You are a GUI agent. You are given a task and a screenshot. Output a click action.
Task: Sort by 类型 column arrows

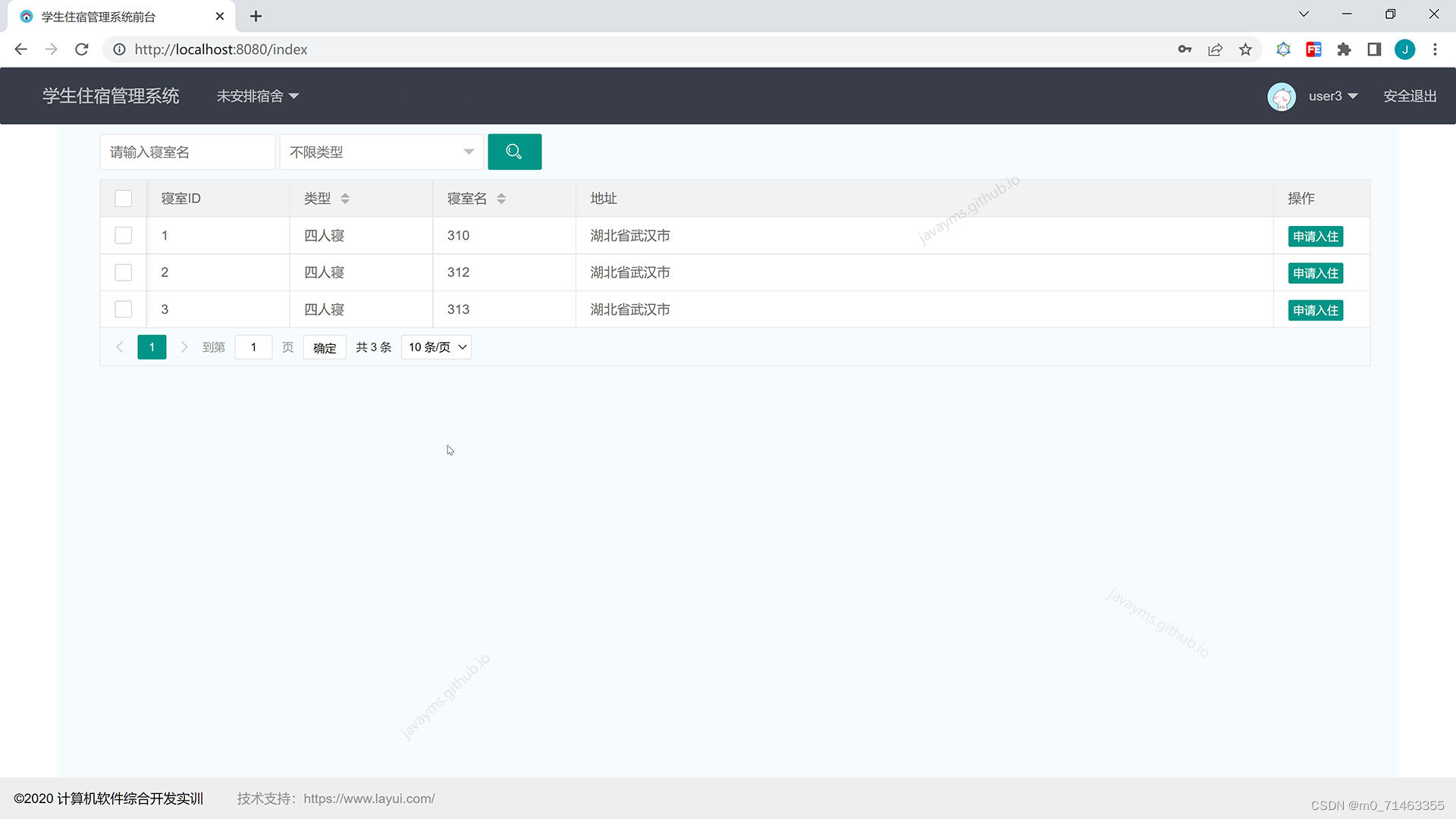pyautogui.click(x=345, y=199)
